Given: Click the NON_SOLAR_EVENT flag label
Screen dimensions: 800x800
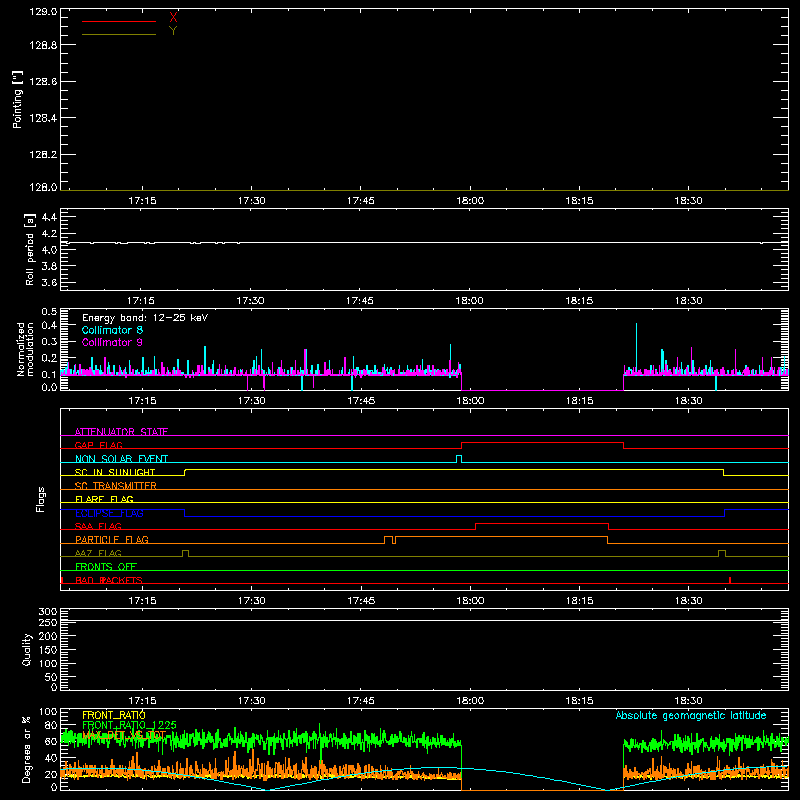Looking at the screenshot, I should 121,459.
